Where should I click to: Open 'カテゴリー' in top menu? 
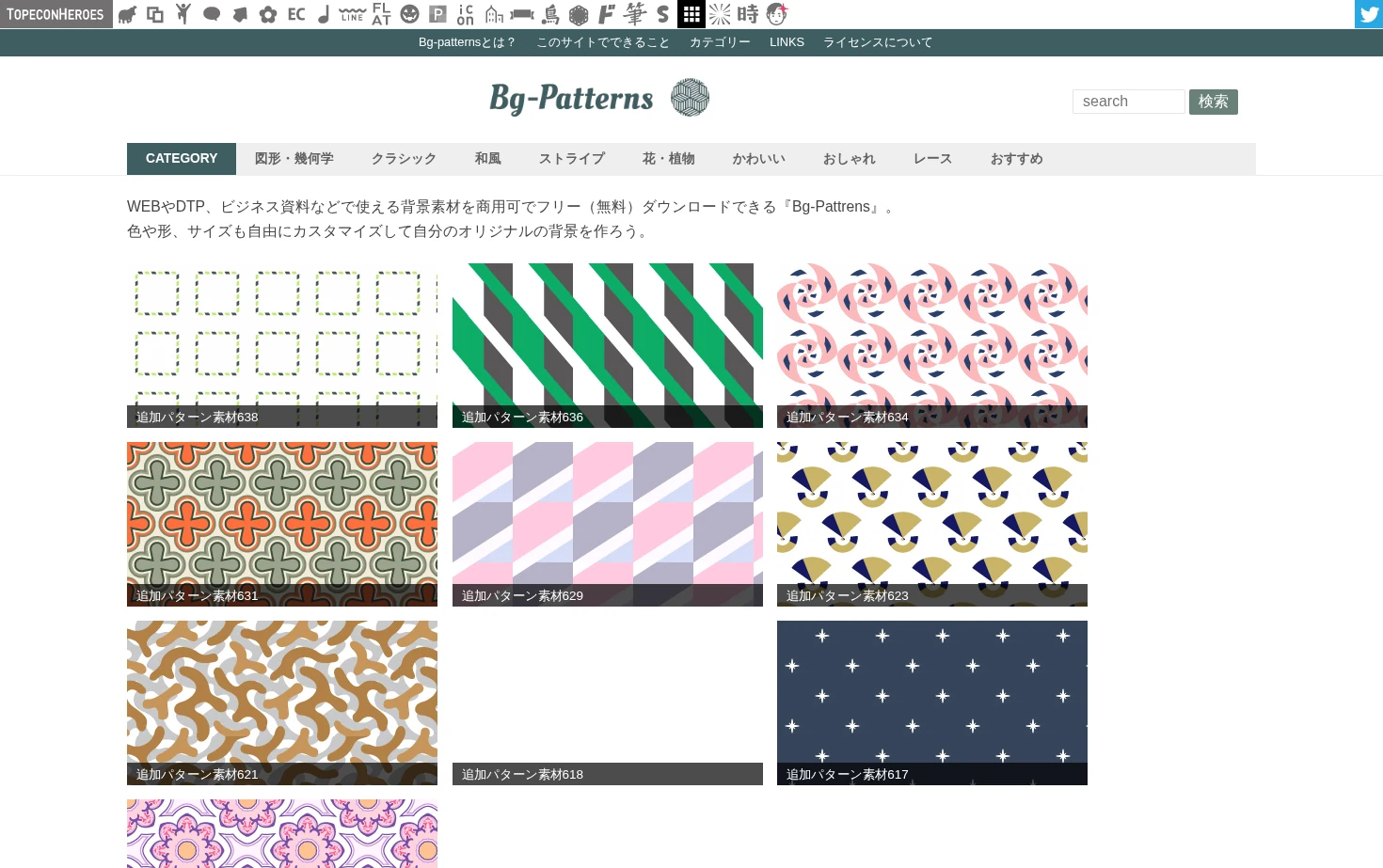720,42
